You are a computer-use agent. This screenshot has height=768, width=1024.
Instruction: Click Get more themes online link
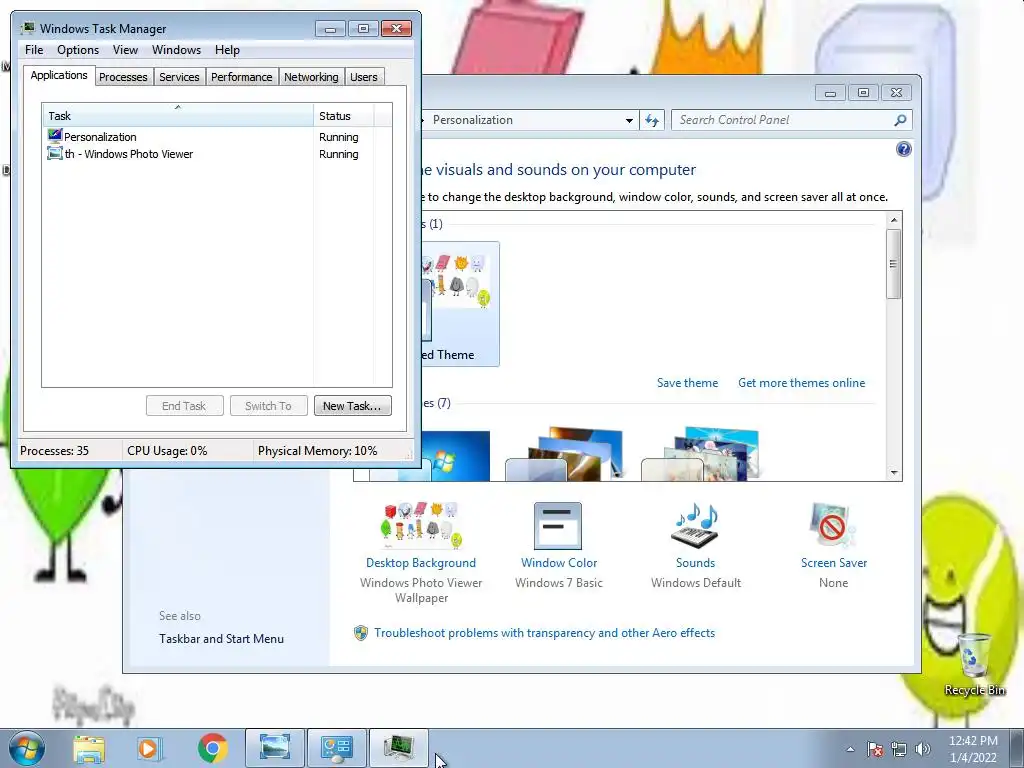[x=801, y=383]
